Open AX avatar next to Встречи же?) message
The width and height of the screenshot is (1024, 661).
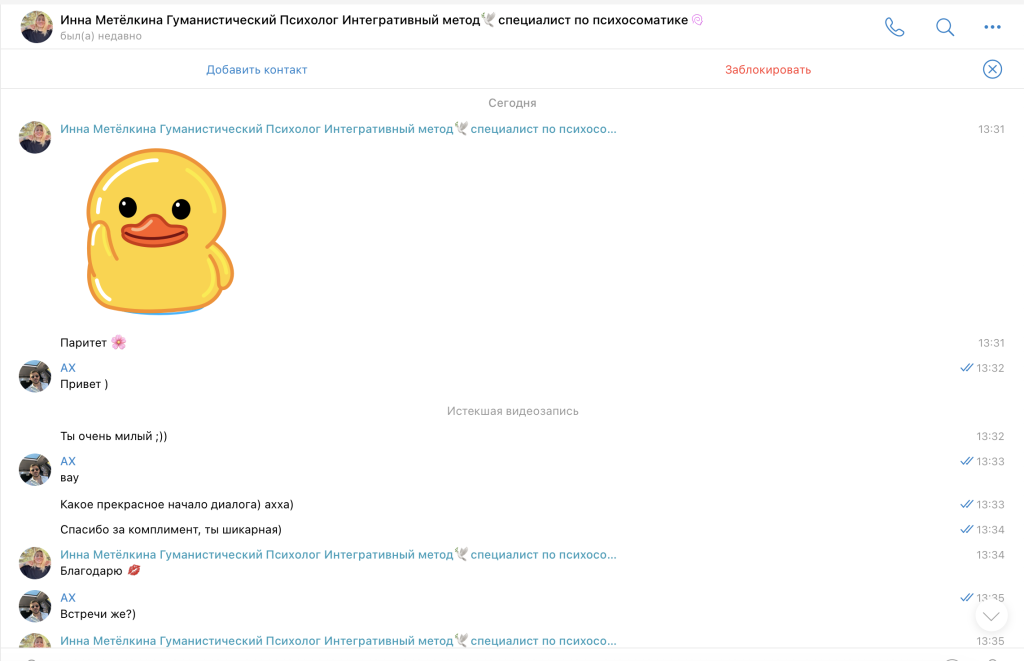[35, 606]
